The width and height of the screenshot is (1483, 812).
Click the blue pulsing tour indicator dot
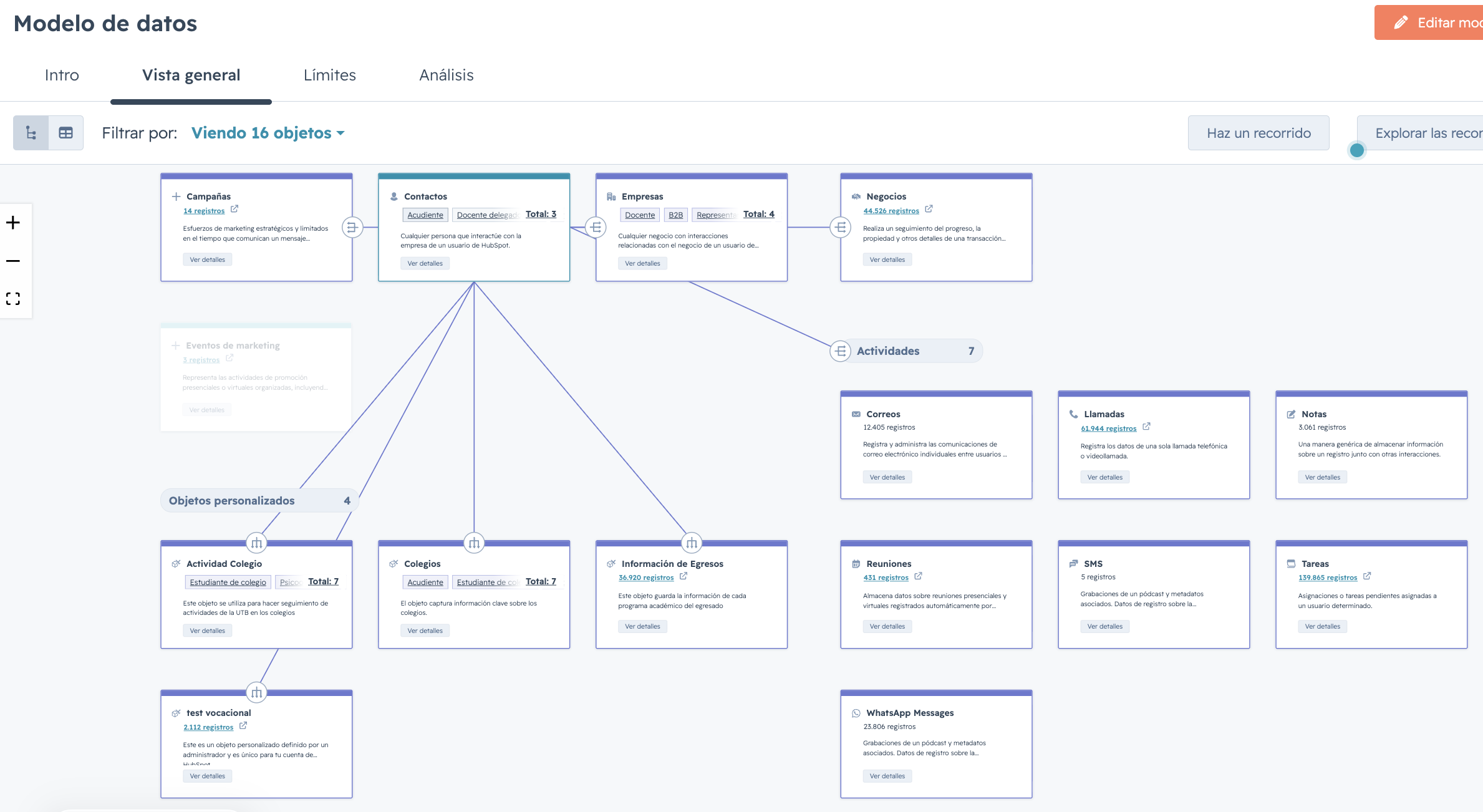pos(1357,150)
